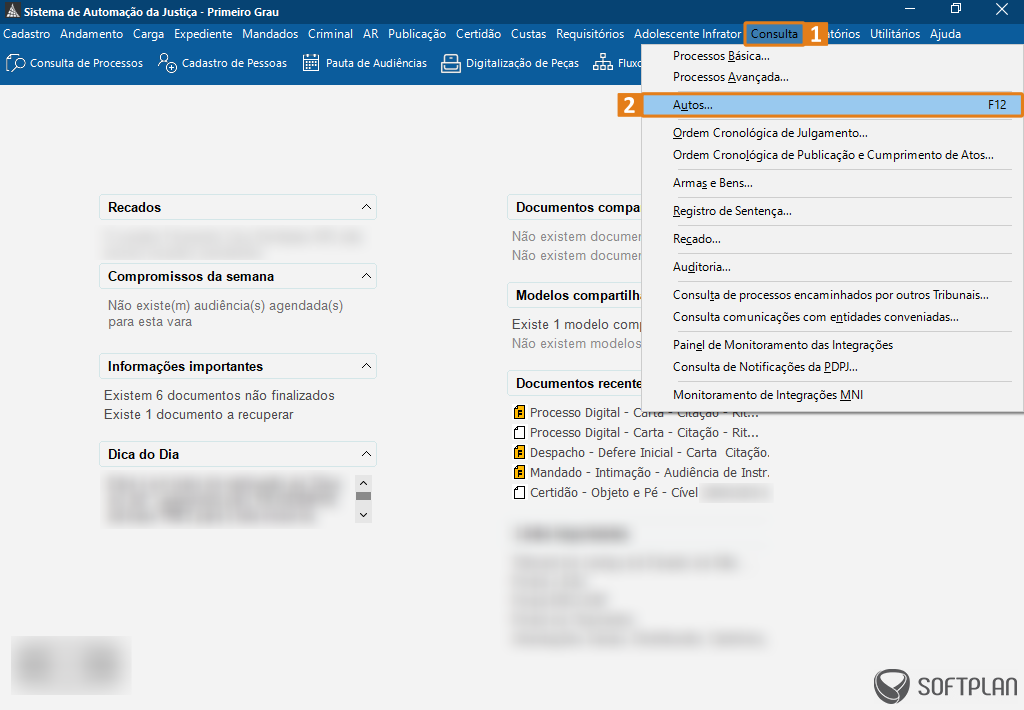Click Existe 1 documento a recuperar link
The width and height of the screenshot is (1024, 710).
pyautogui.click(x=199, y=415)
